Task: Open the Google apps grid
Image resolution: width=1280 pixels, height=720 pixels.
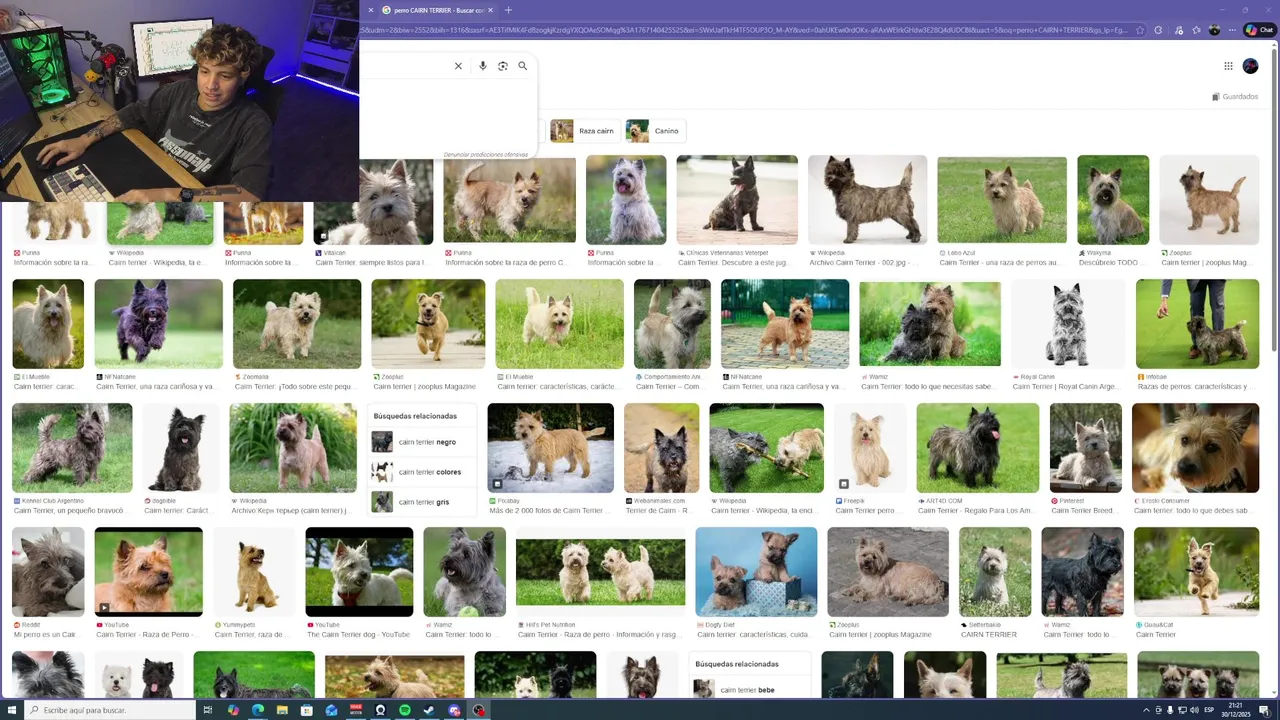Action: point(1228,66)
